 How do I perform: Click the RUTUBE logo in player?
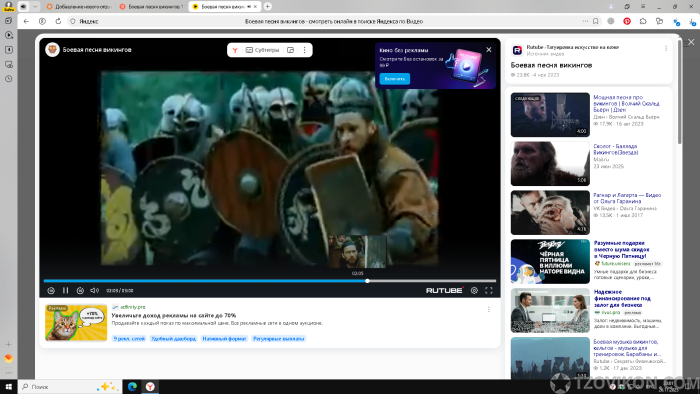444,290
